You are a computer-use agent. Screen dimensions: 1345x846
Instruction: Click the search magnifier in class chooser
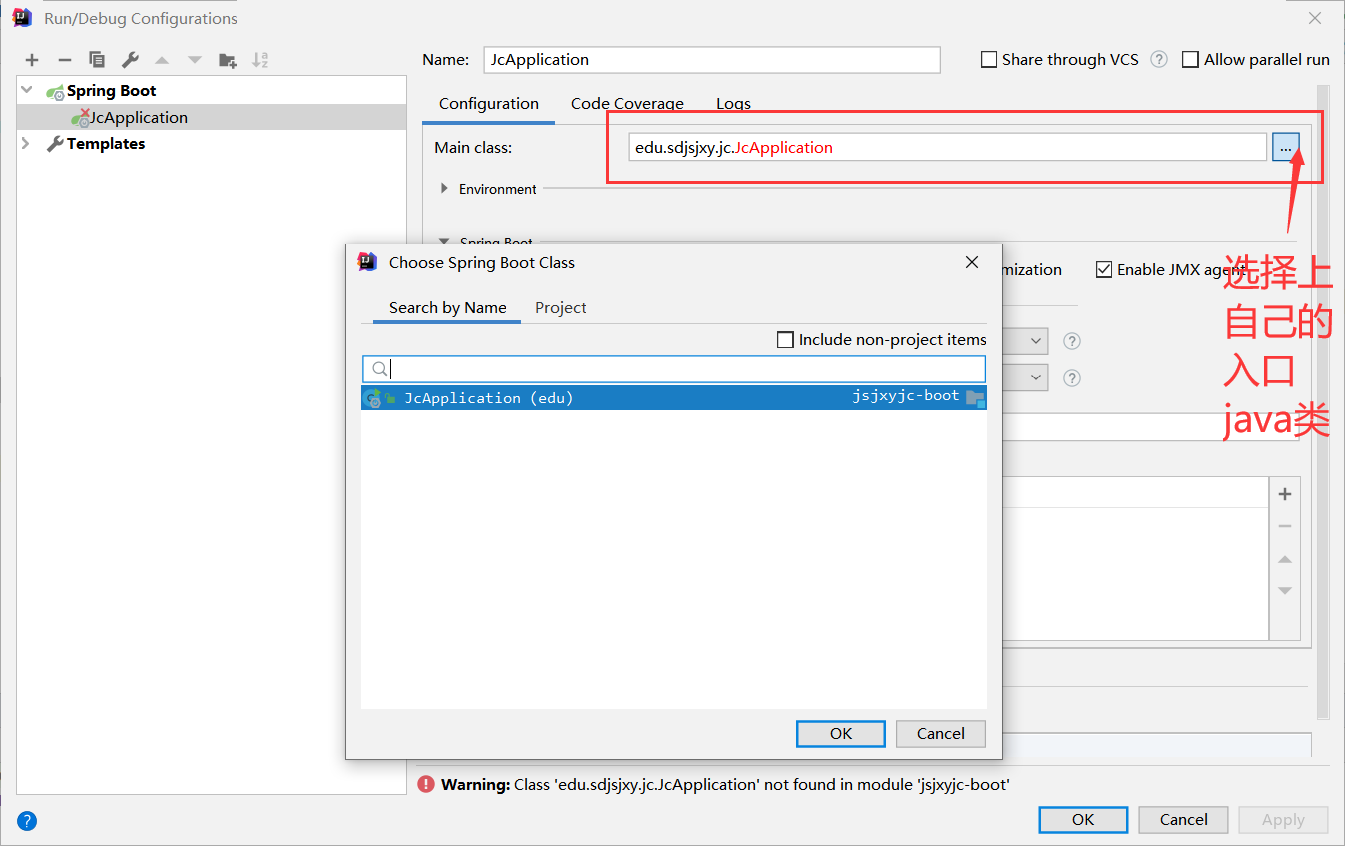pyautogui.click(x=379, y=369)
